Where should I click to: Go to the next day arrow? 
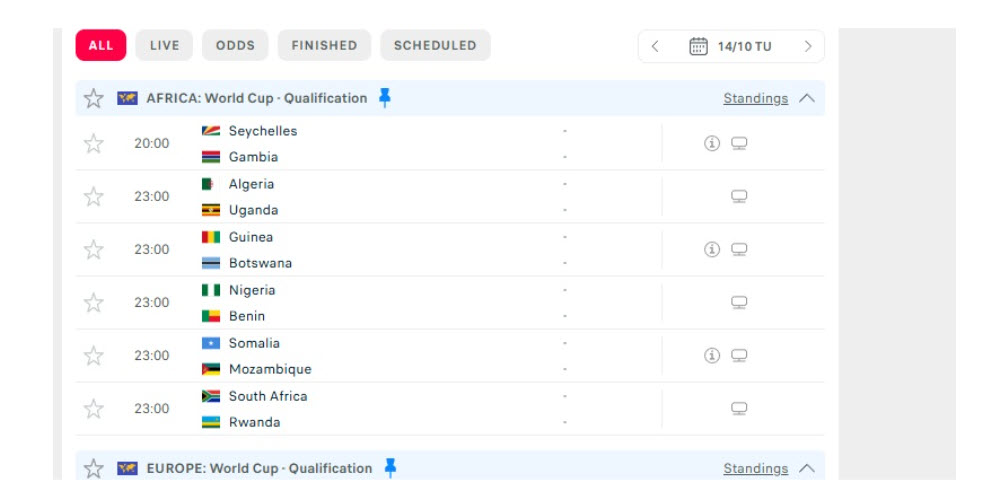click(807, 46)
